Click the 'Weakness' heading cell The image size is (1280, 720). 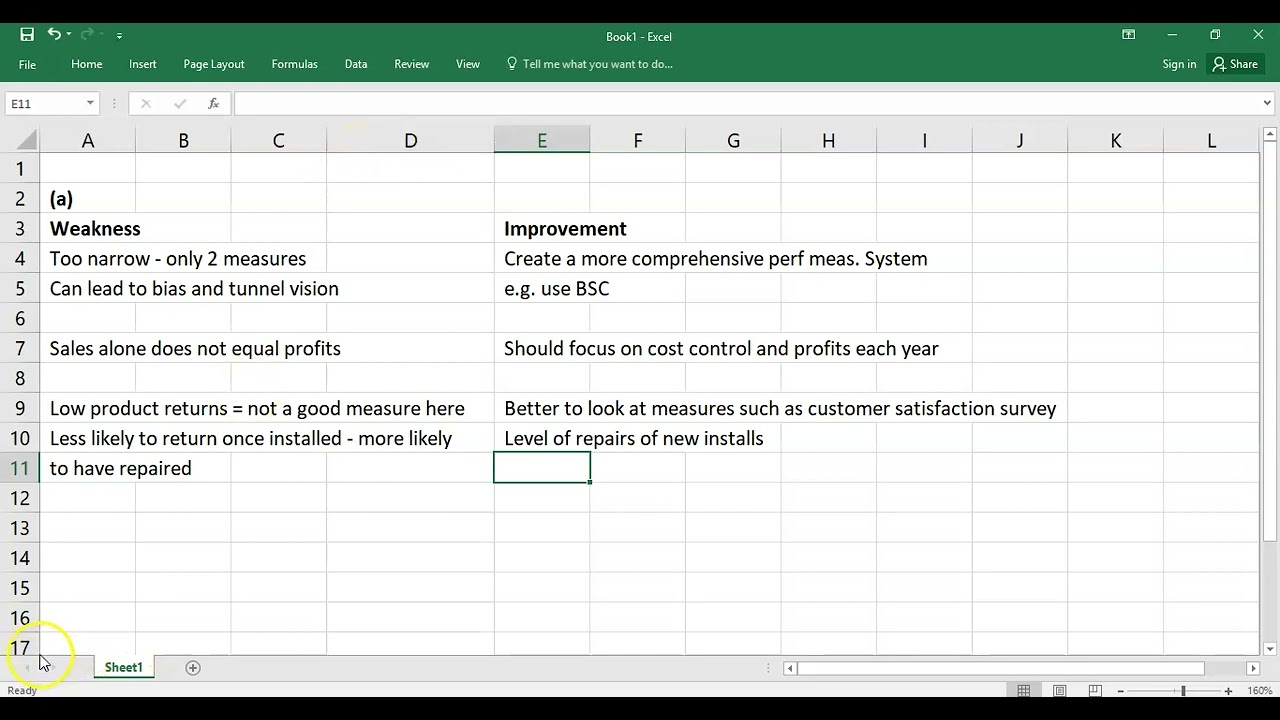click(x=88, y=228)
